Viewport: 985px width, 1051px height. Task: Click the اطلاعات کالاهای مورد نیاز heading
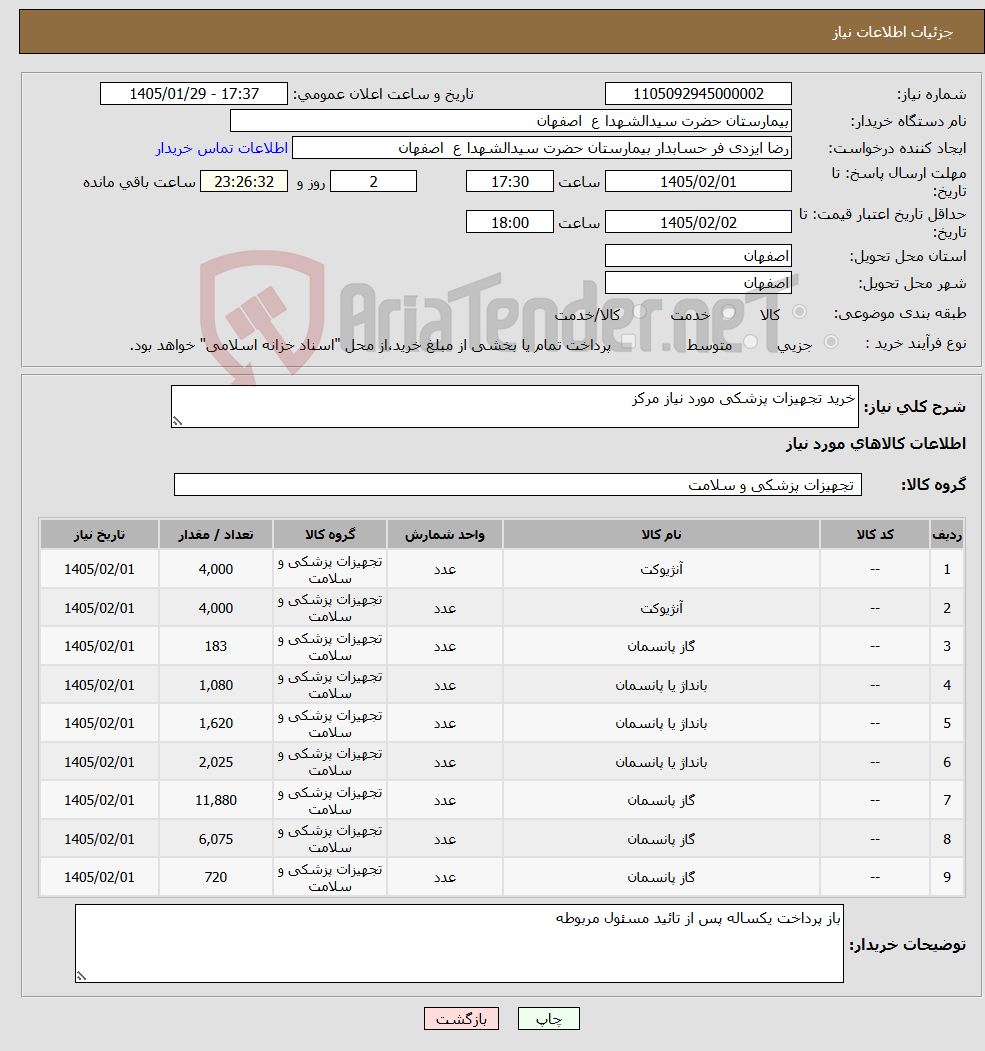[x=876, y=444]
